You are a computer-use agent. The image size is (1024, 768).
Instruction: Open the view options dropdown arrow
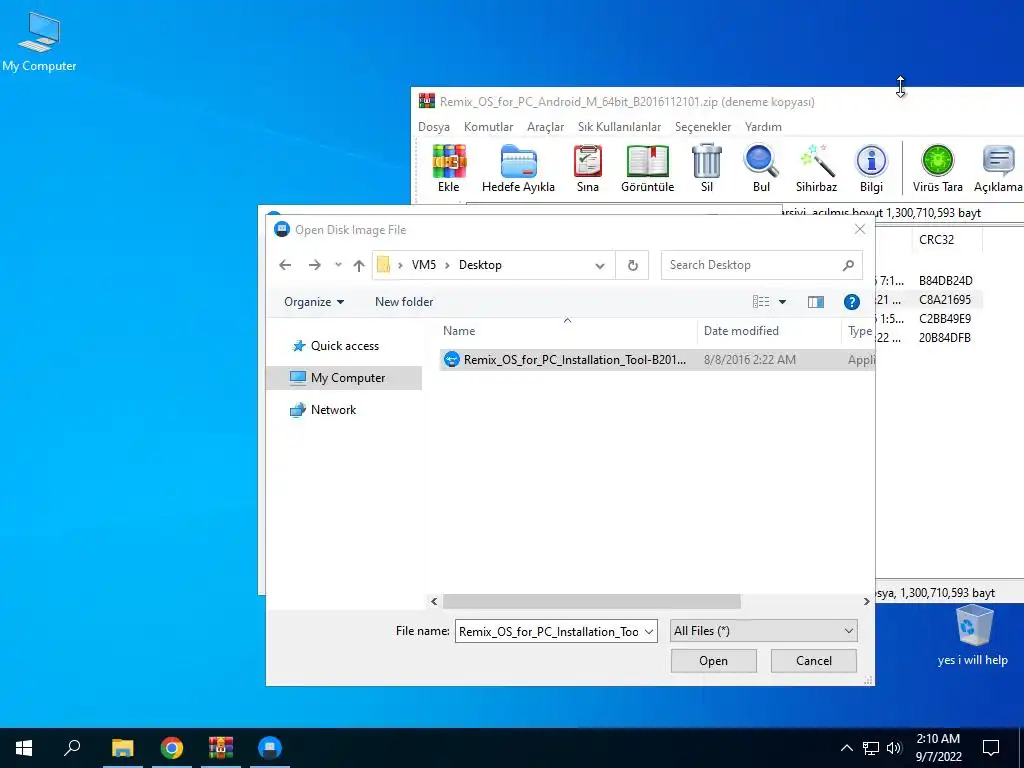pos(782,302)
